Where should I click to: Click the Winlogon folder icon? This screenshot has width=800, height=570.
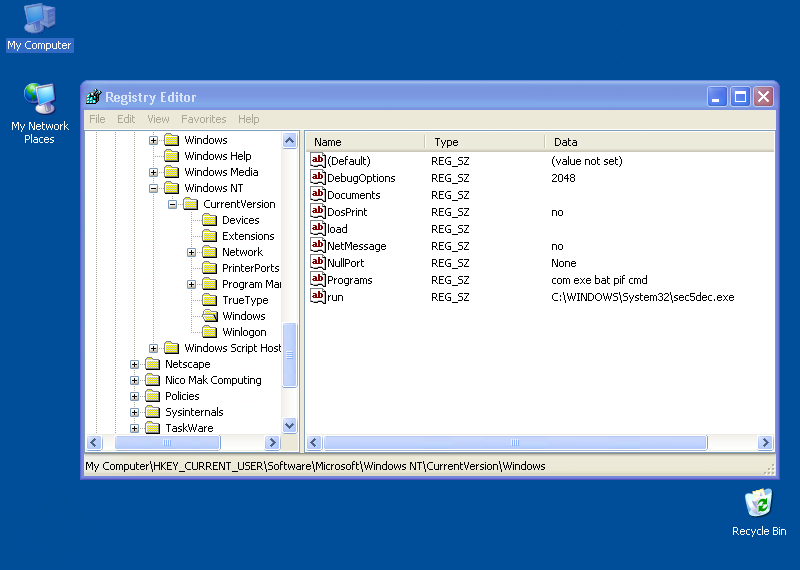coord(210,332)
